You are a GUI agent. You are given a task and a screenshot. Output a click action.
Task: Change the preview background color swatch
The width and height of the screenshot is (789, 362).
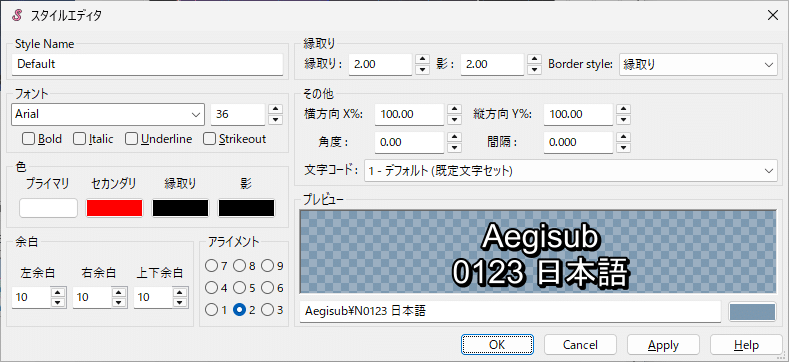click(752, 312)
